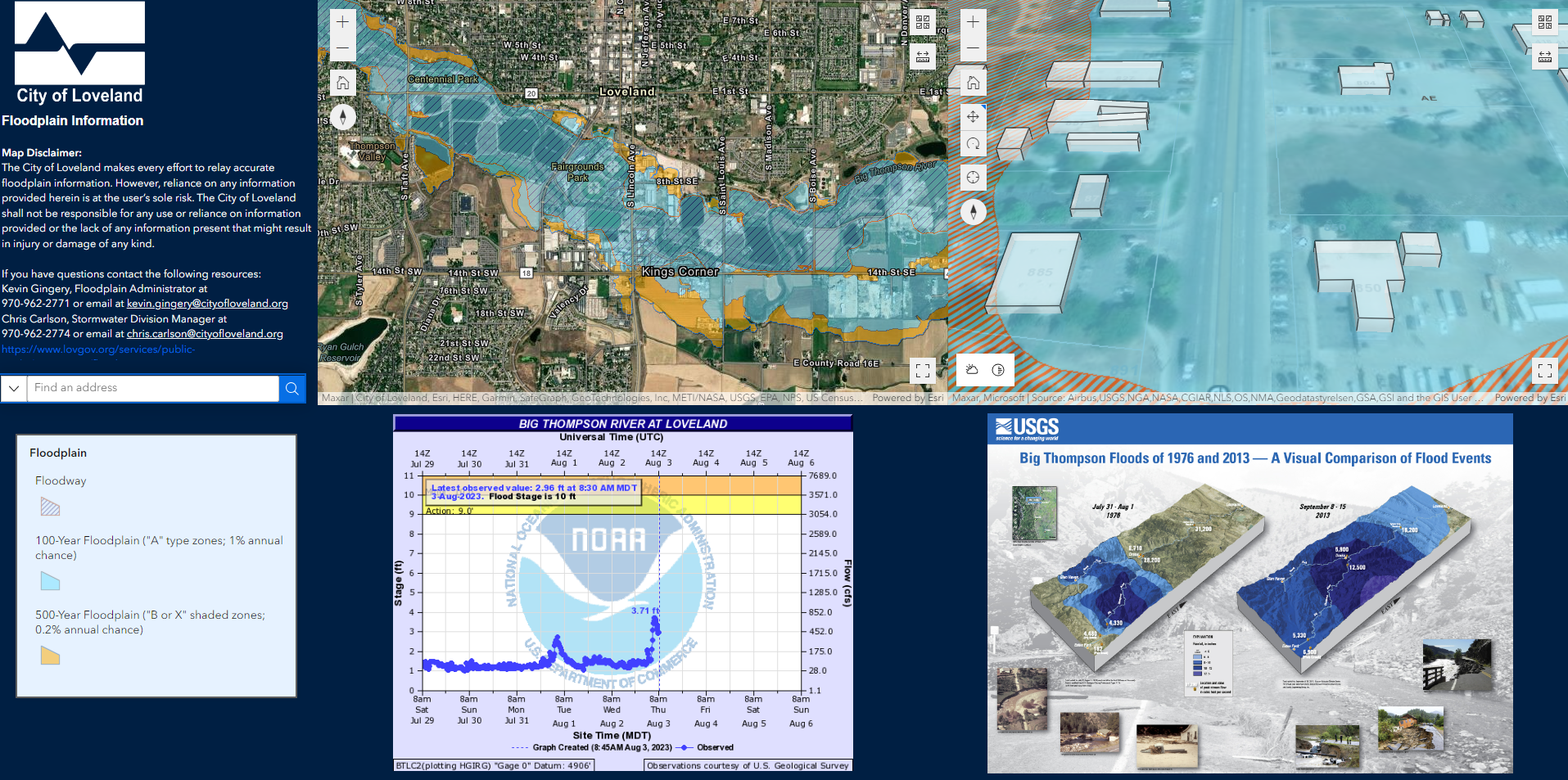Expand the address search source dropdown
Viewport: 1568px width, 780px height.
(x=14, y=389)
